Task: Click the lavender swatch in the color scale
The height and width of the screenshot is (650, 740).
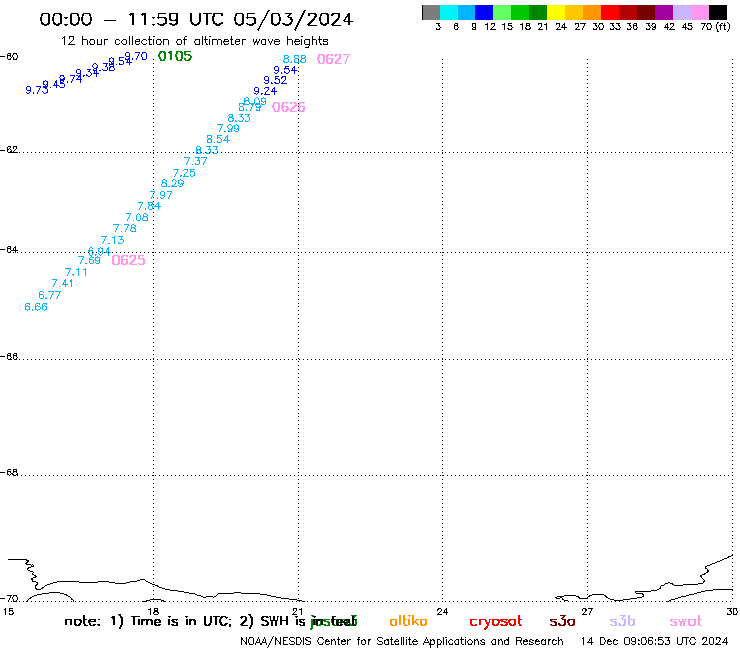Action: (x=682, y=12)
